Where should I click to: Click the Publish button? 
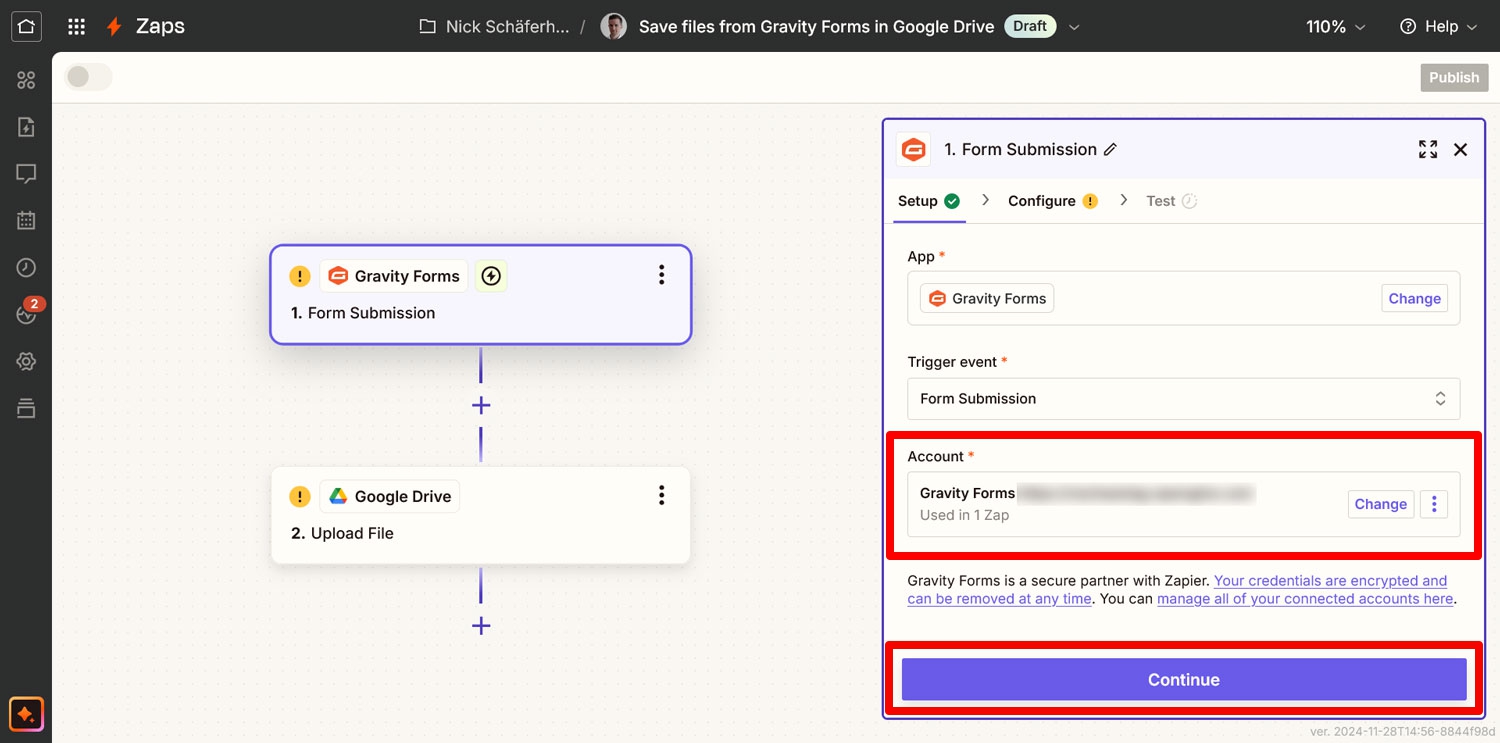1454,77
